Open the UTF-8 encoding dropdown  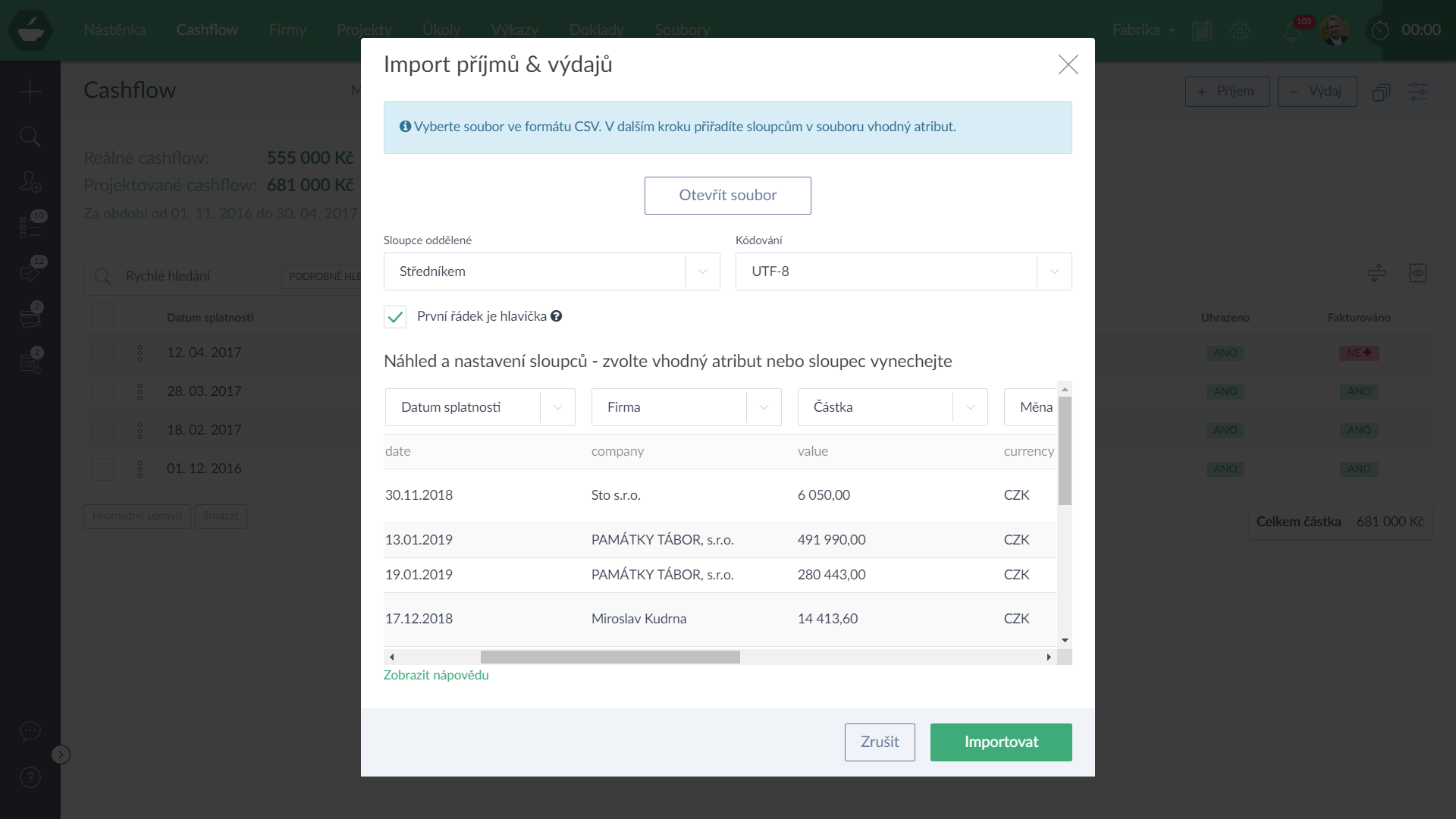point(903,271)
